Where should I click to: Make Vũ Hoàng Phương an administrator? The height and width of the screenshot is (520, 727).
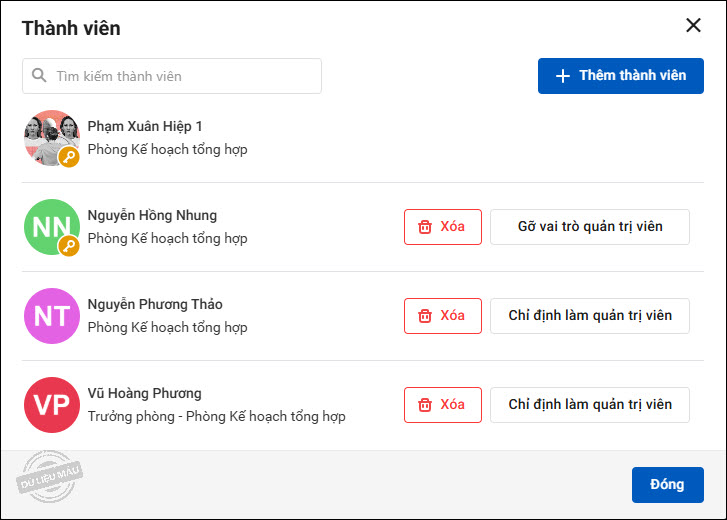pos(589,405)
